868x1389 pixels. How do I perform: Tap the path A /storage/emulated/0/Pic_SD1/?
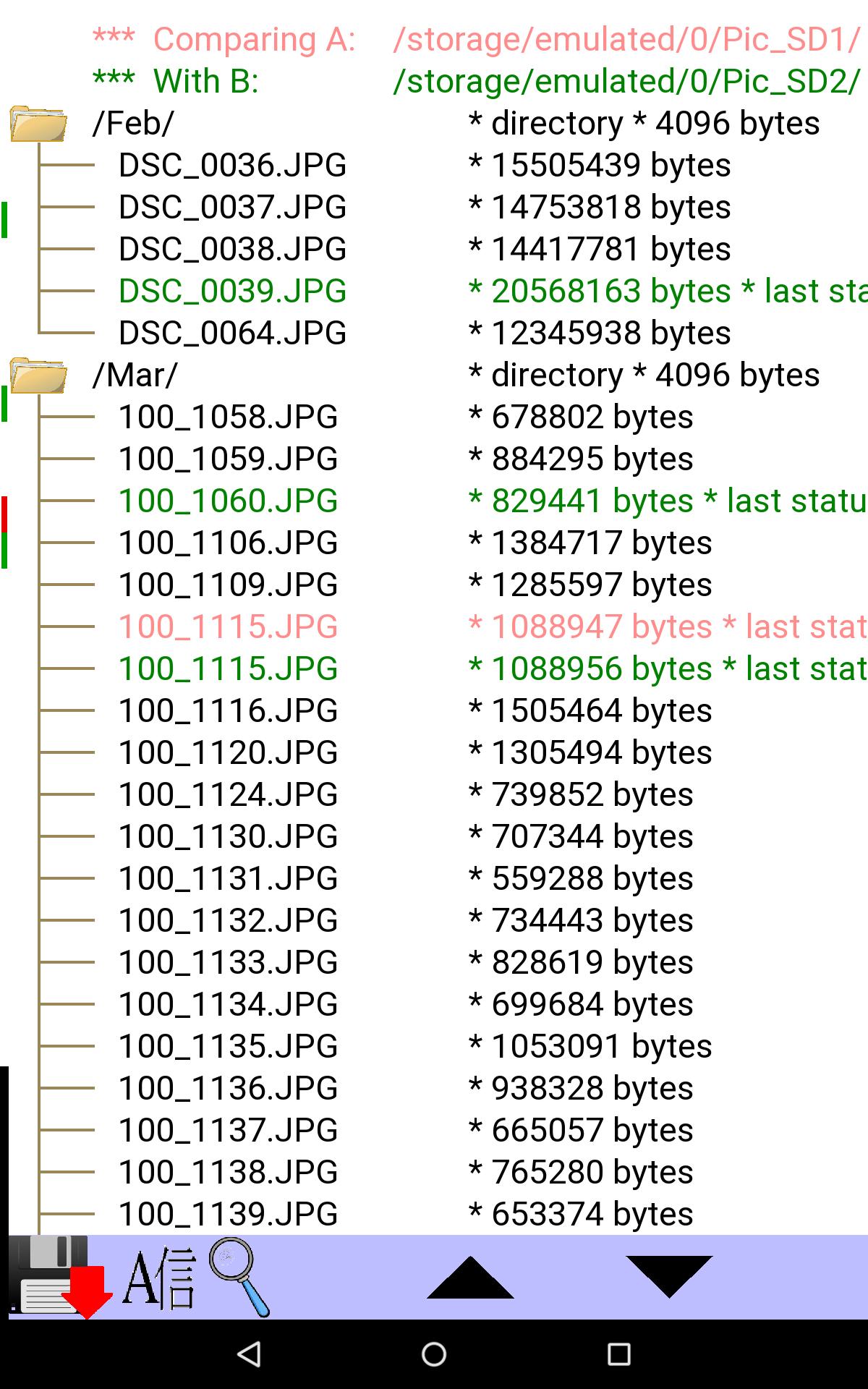(x=626, y=40)
